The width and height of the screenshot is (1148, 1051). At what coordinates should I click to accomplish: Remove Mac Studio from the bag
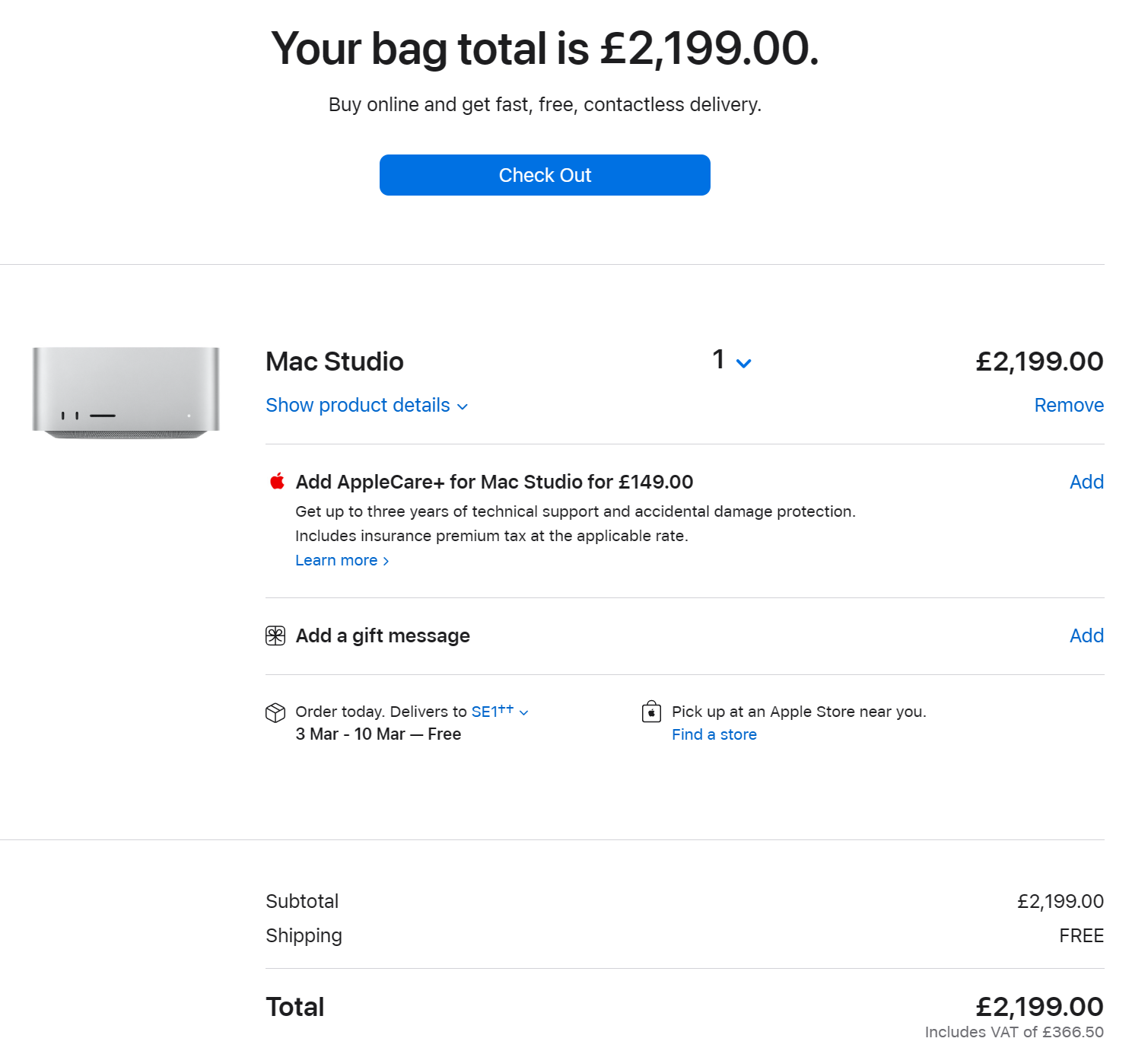[1069, 405]
